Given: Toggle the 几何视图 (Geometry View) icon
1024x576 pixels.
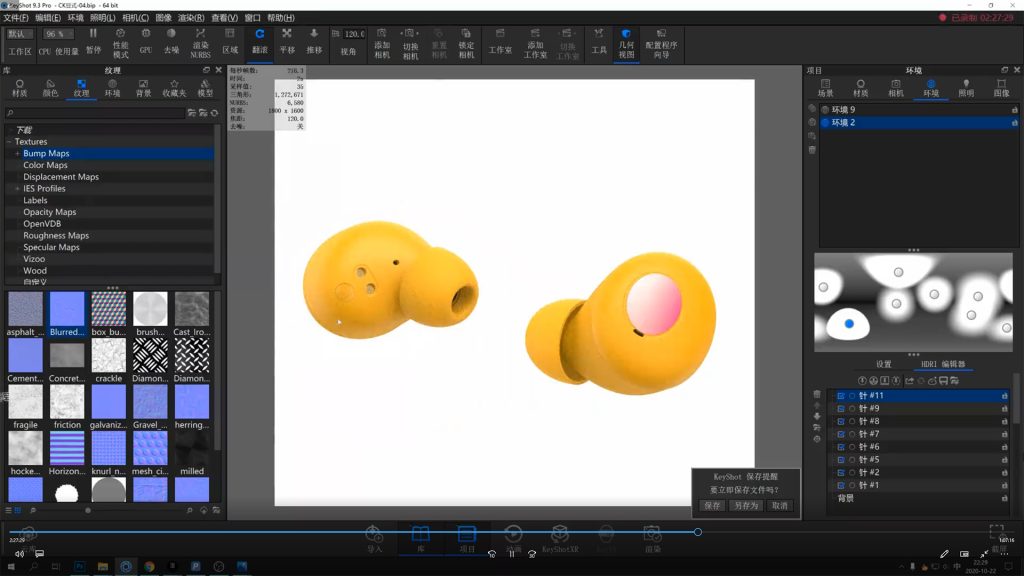Looking at the screenshot, I should coord(626,40).
